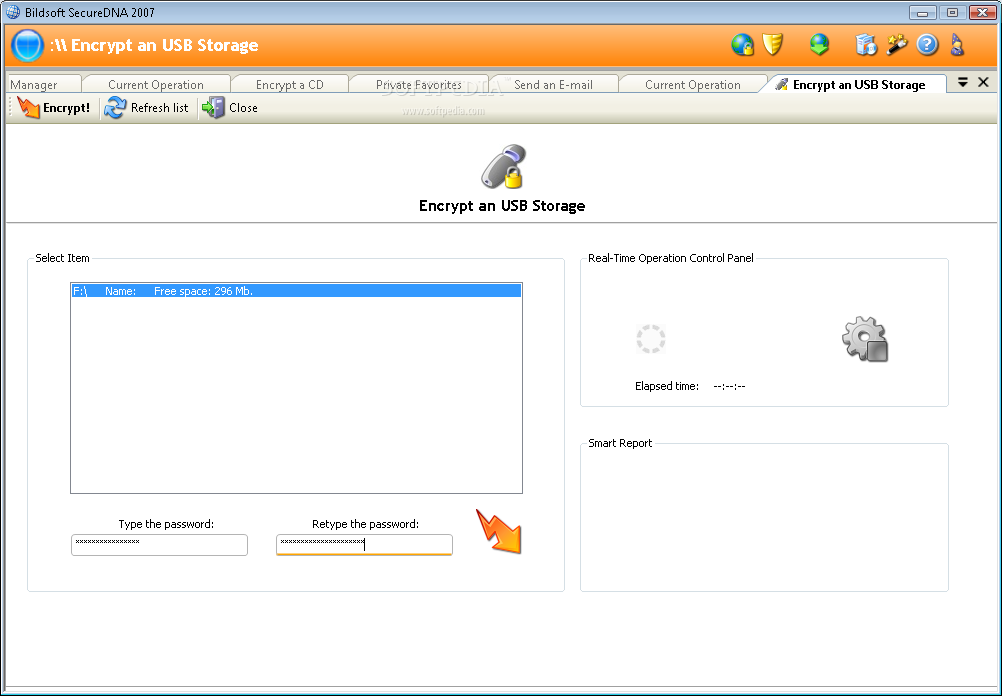Click Close with the door icon in toolbar
The height and width of the screenshot is (696, 1002).
coord(230,108)
